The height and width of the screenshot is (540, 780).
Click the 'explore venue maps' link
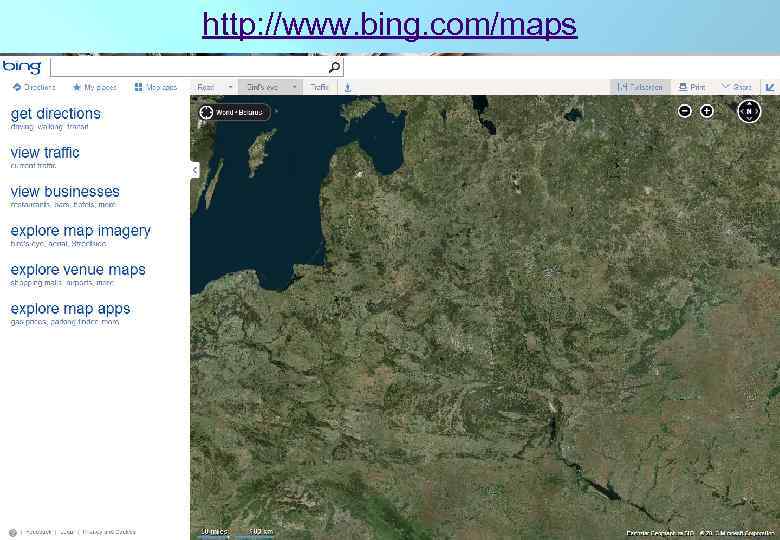(78, 270)
